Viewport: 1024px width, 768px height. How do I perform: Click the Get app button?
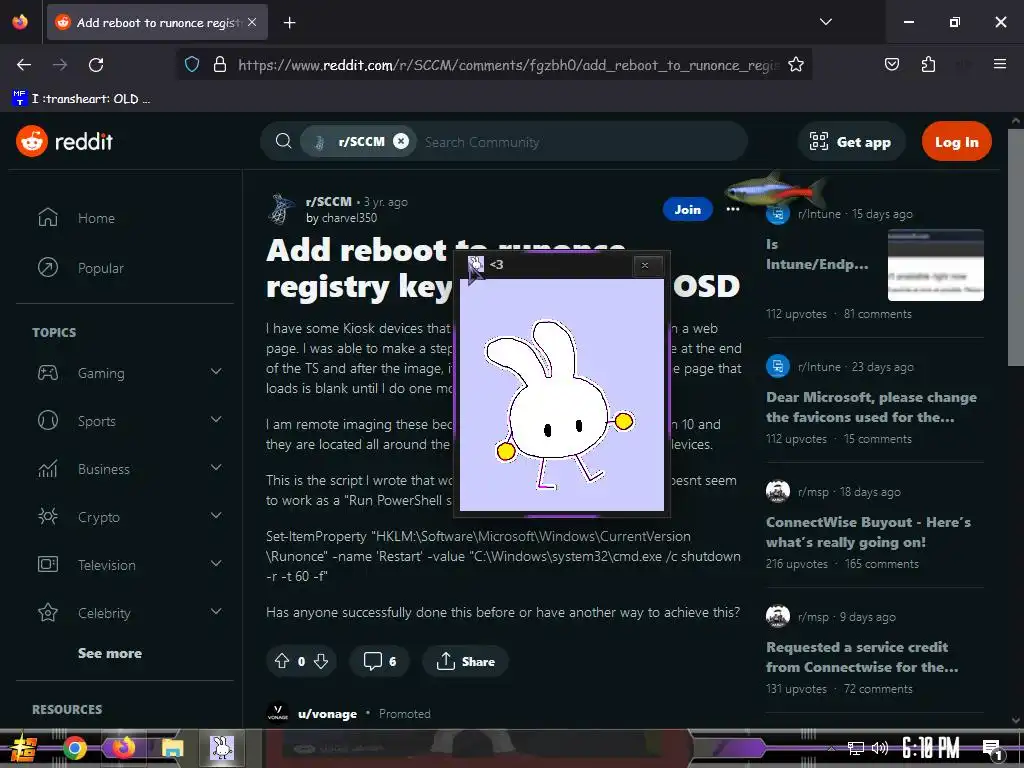click(850, 141)
